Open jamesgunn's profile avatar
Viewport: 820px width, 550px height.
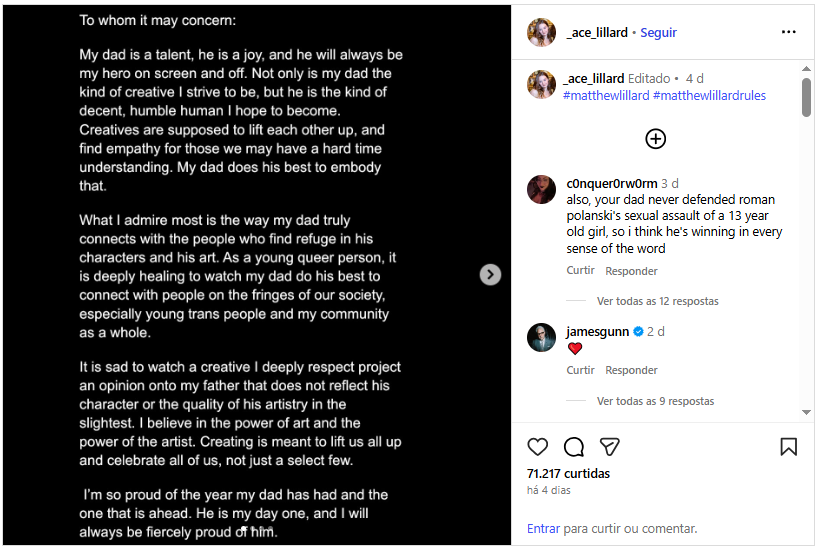click(x=541, y=337)
